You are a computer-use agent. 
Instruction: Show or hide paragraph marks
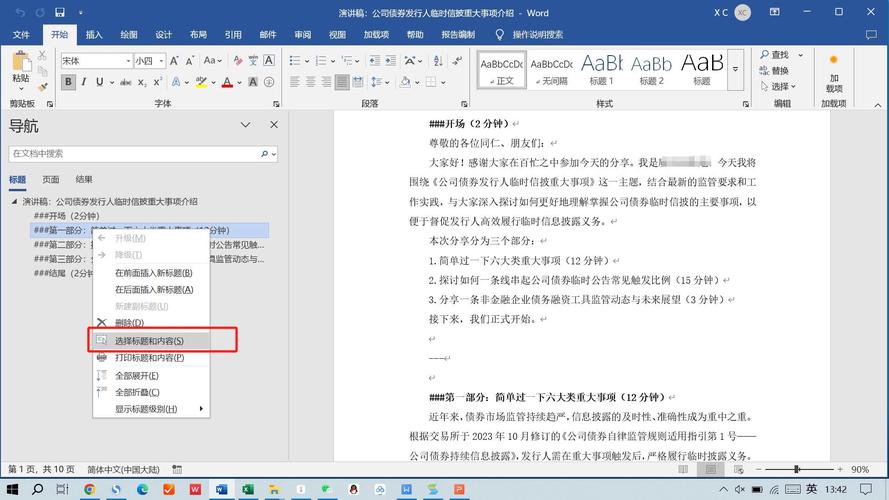click(457, 61)
